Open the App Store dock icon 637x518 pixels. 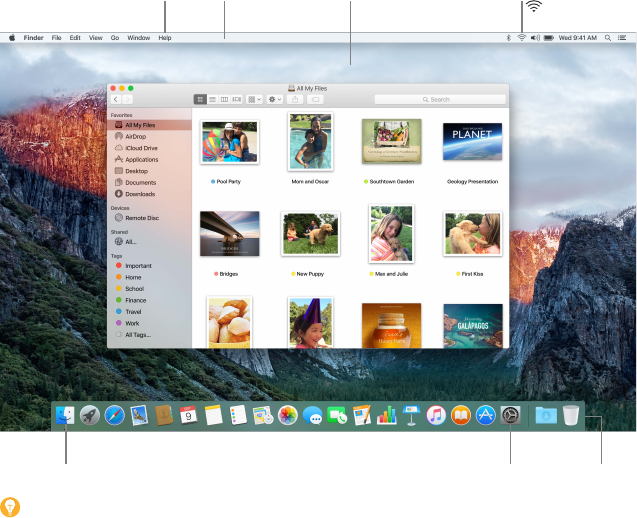(x=486, y=416)
